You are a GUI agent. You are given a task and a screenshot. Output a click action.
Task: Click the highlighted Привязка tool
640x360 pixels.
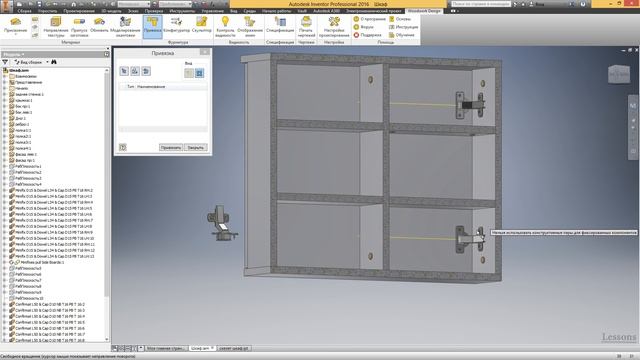click(153, 26)
